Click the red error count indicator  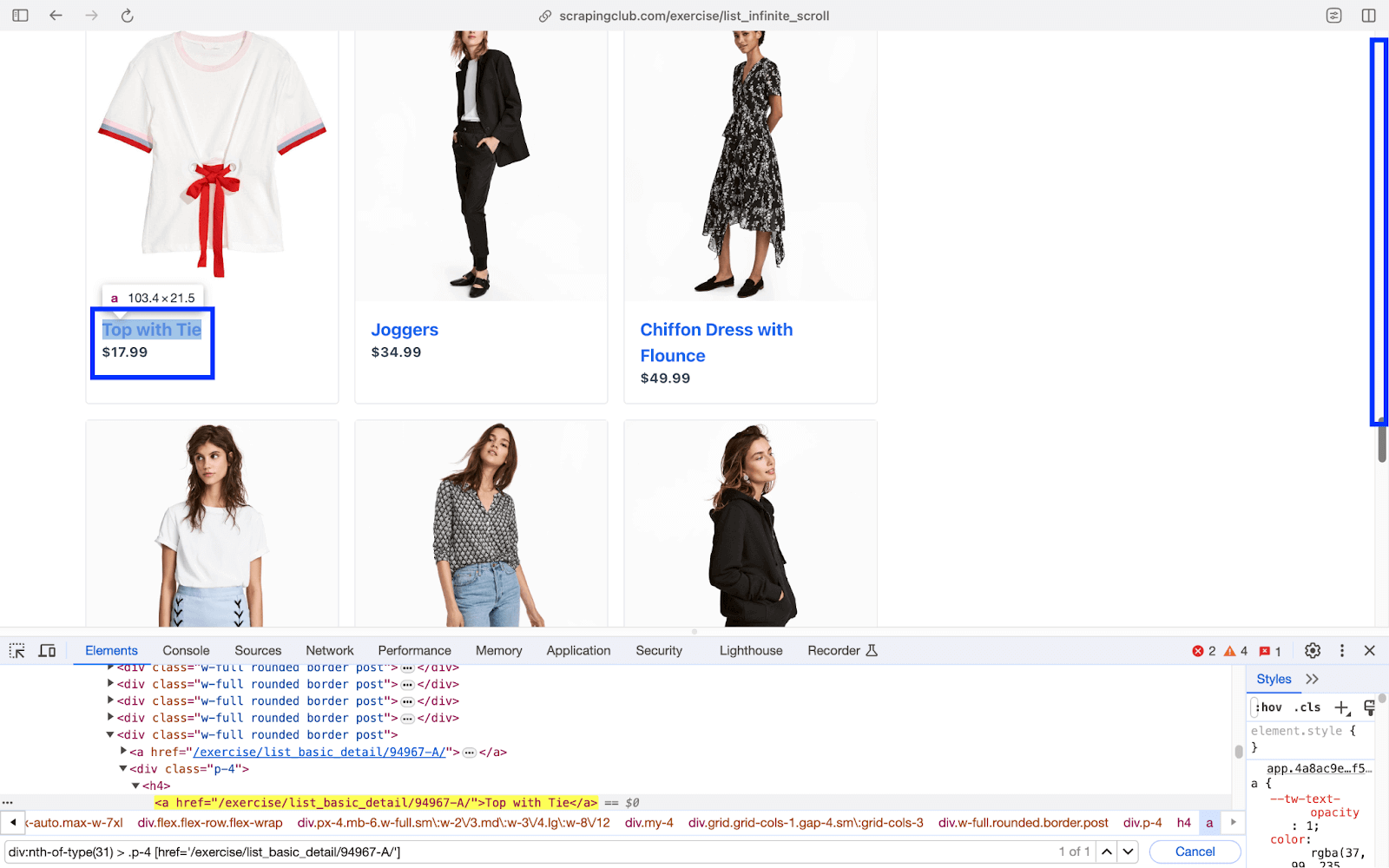(x=1204, y=651)
